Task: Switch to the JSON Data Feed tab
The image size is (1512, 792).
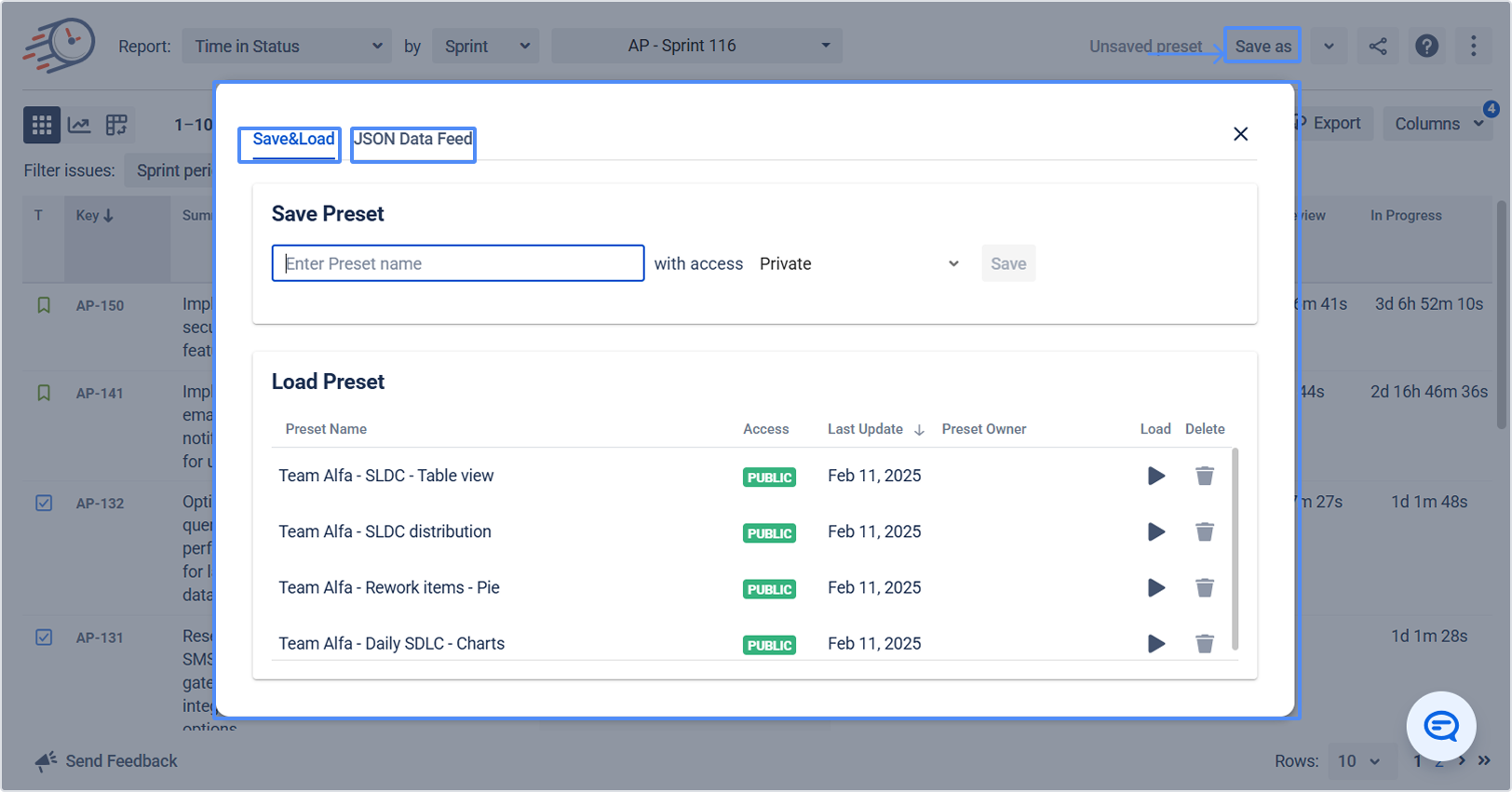Action: coord(413,140)
